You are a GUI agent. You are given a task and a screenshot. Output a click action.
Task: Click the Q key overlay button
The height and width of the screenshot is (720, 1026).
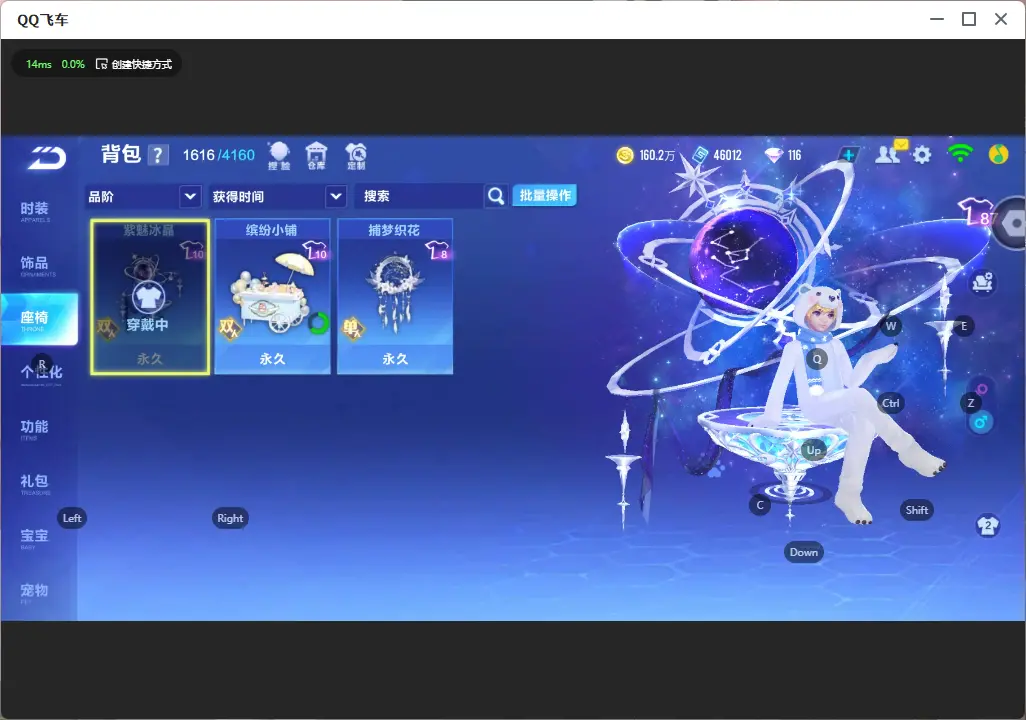click(817, 359)
